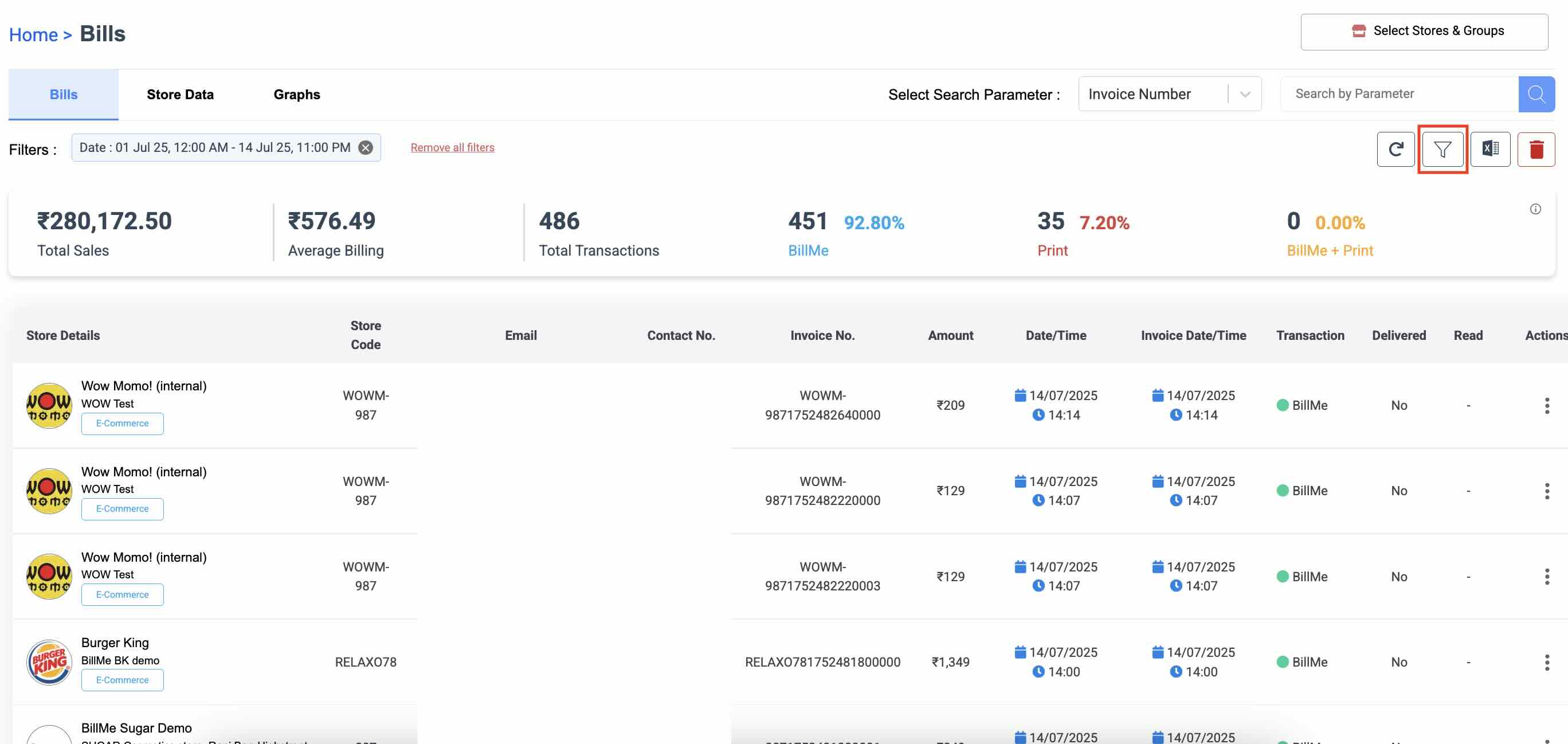Switch to the Graphs tab

pos(296,95)
